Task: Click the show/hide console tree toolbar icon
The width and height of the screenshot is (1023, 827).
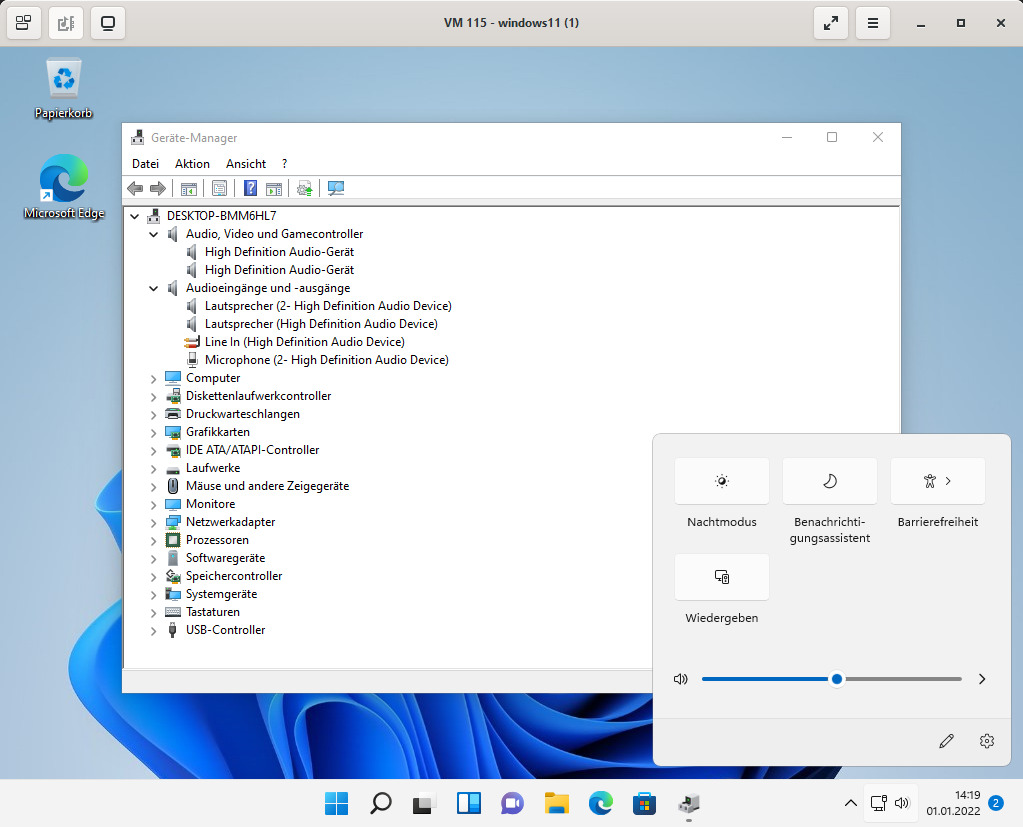Action: pos(189,189)
